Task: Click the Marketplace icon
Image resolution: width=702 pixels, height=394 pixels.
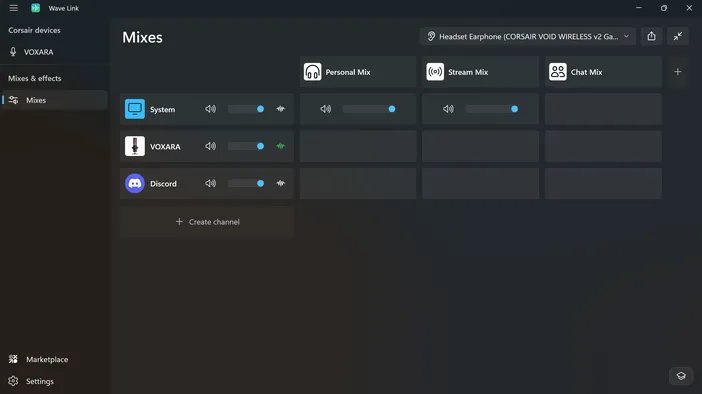Action: pyautogui.click(x=13, y=359)
